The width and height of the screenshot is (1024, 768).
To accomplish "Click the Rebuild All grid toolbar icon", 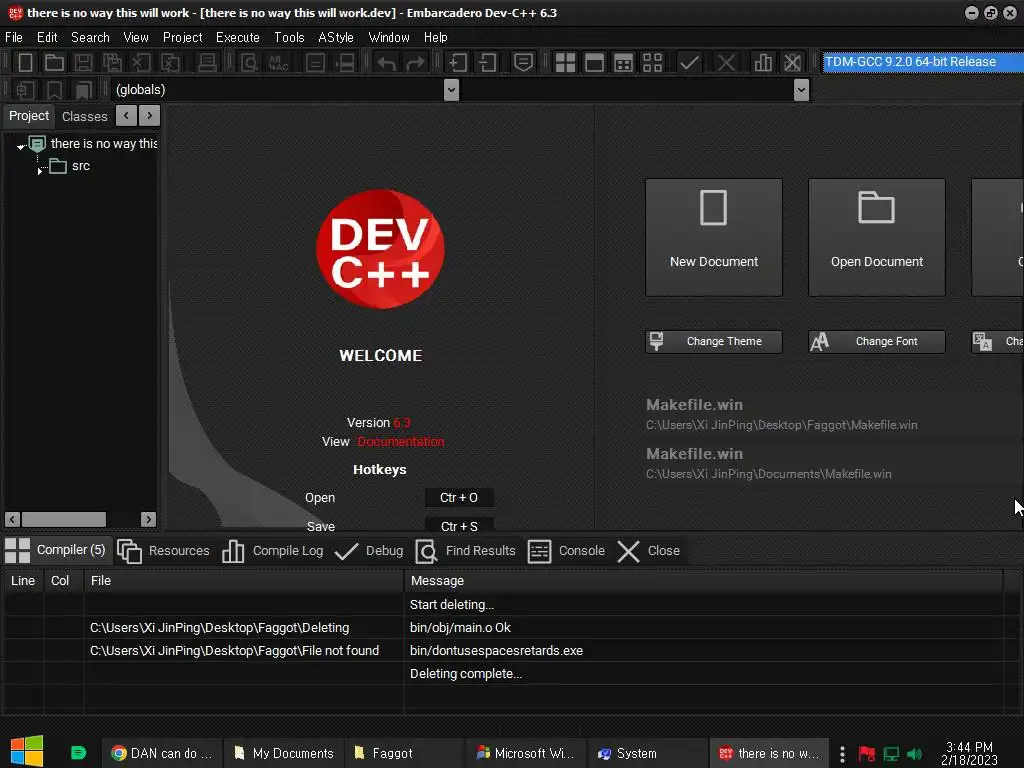I will 652,63.
